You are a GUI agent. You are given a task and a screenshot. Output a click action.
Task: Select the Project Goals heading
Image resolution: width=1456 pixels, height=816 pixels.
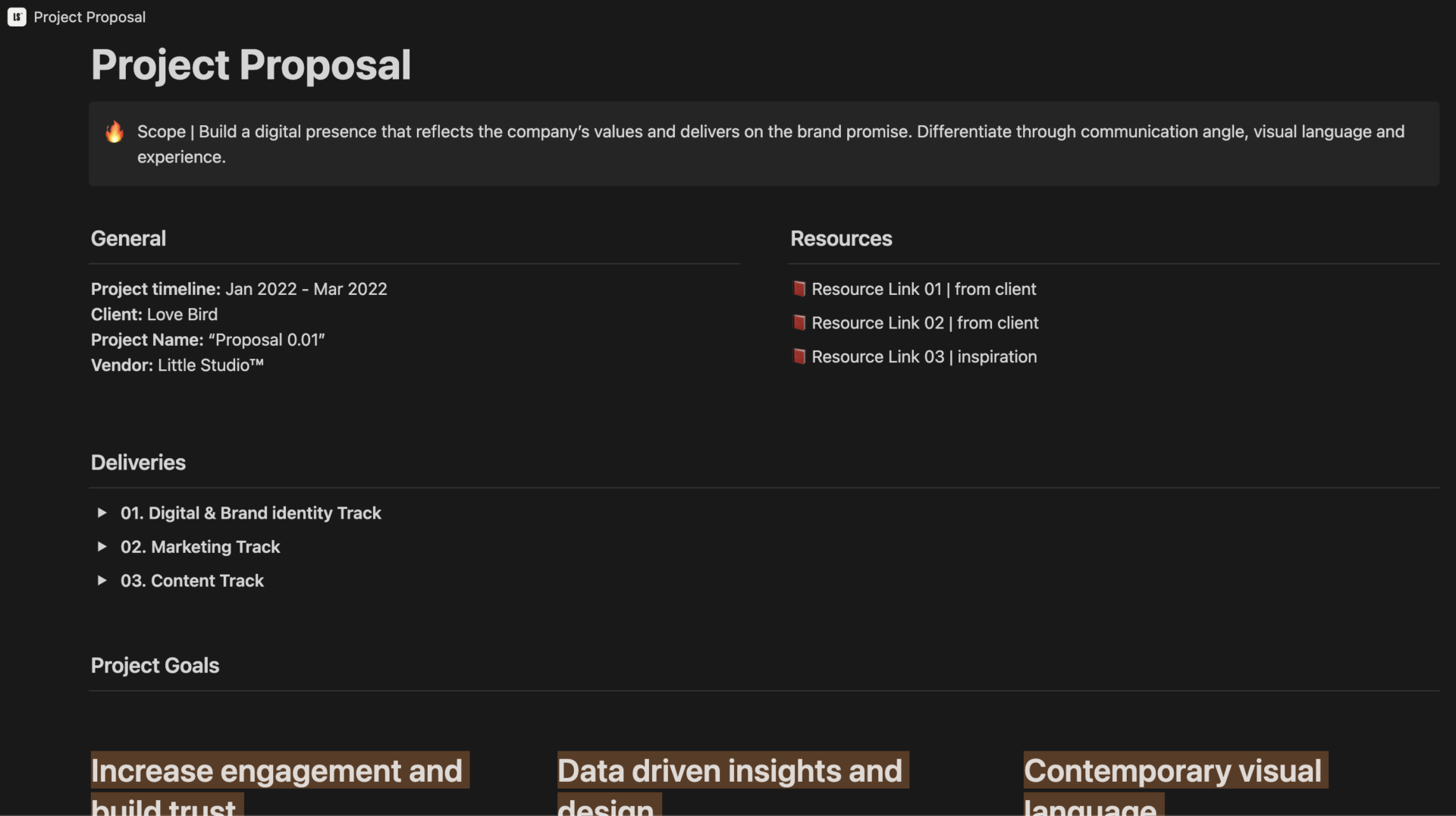[155, 666]
